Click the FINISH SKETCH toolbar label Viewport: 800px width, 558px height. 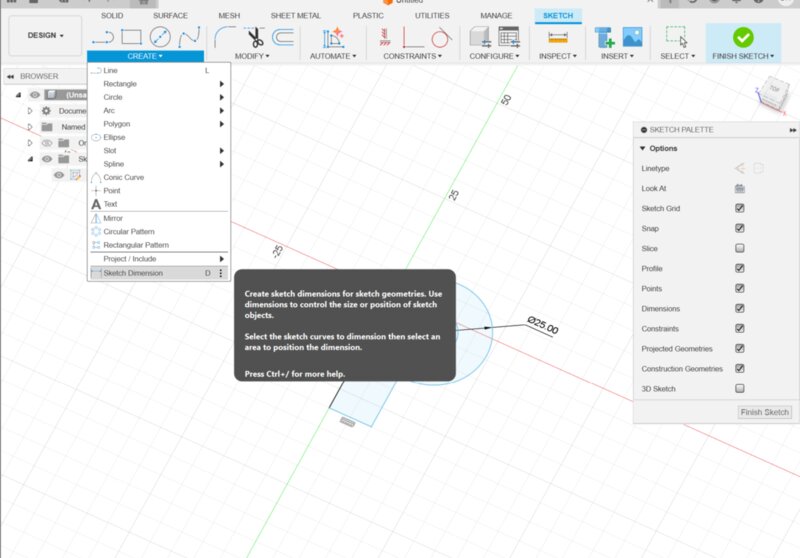tap(743, 56)
